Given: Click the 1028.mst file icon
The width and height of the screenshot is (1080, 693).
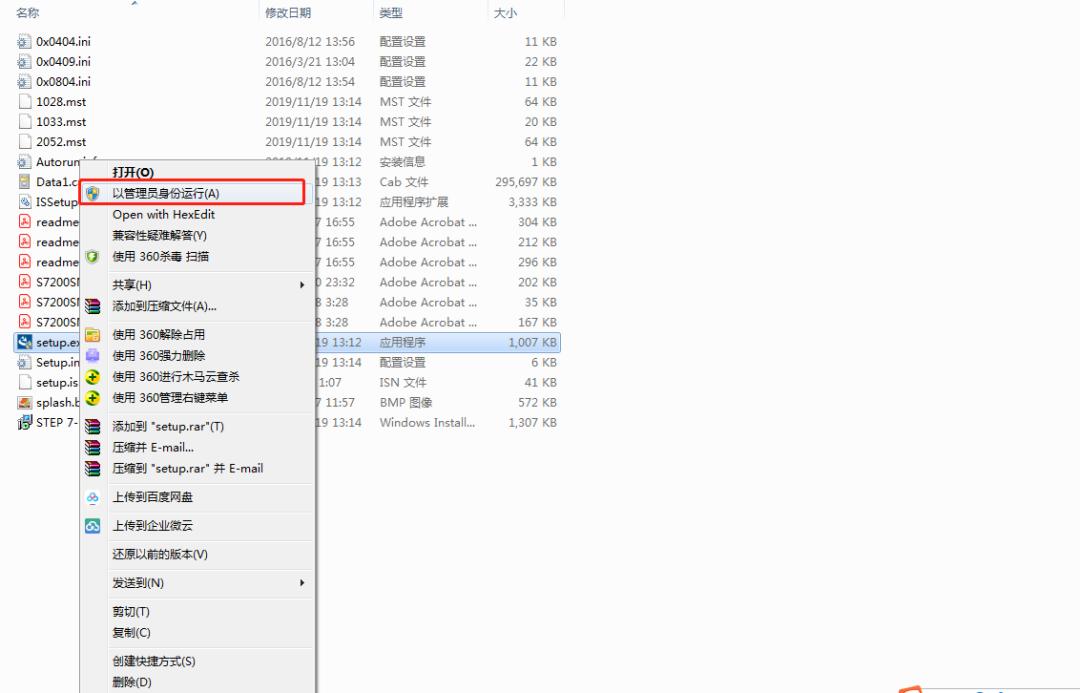Looking at the screenshot, I should [25, 101].
